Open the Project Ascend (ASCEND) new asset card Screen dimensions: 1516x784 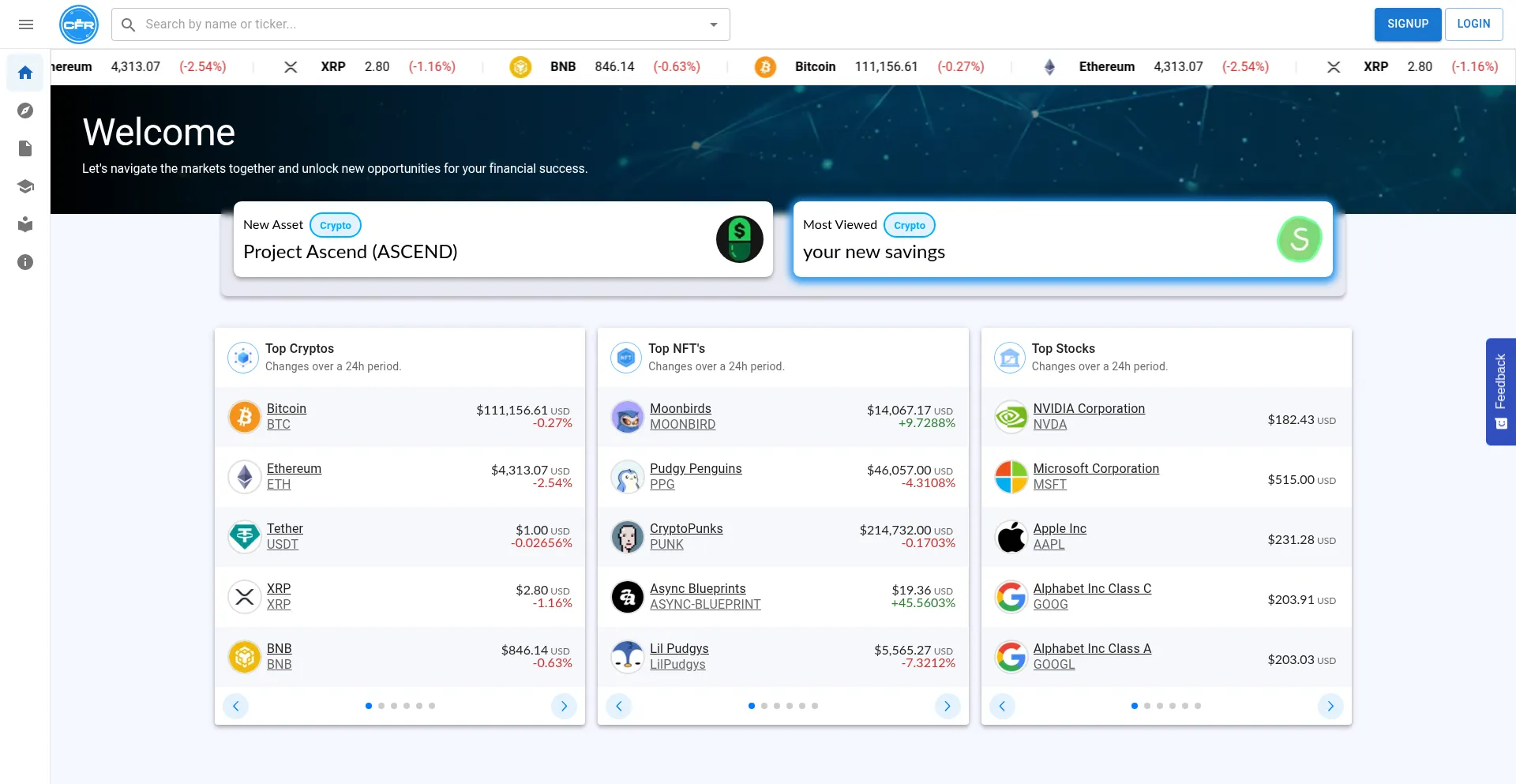coord(503,239)
